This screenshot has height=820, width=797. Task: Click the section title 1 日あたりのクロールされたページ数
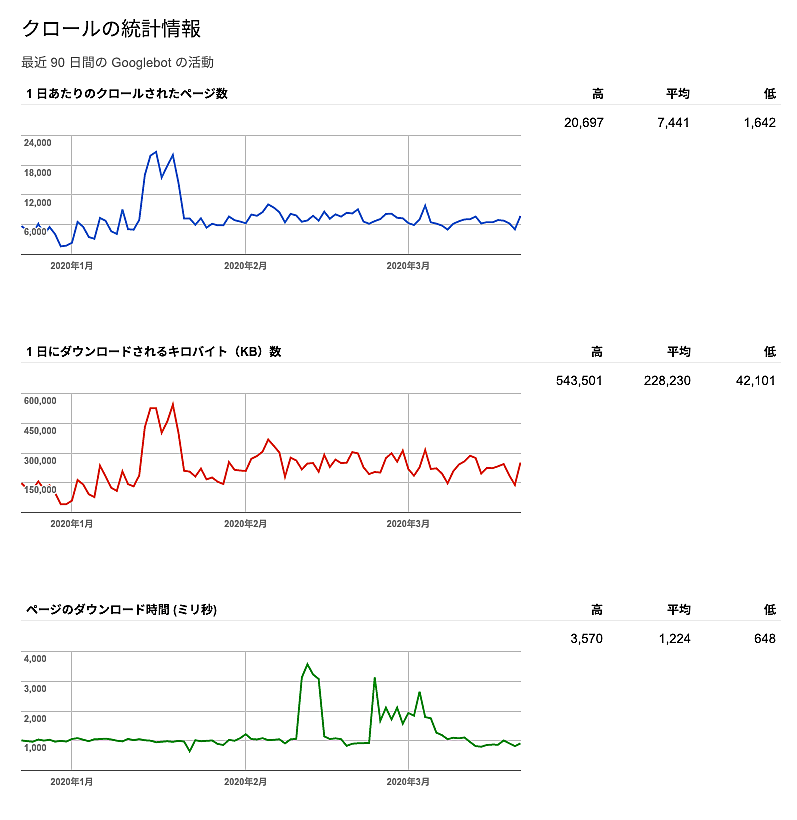click(x=127, y=94)
